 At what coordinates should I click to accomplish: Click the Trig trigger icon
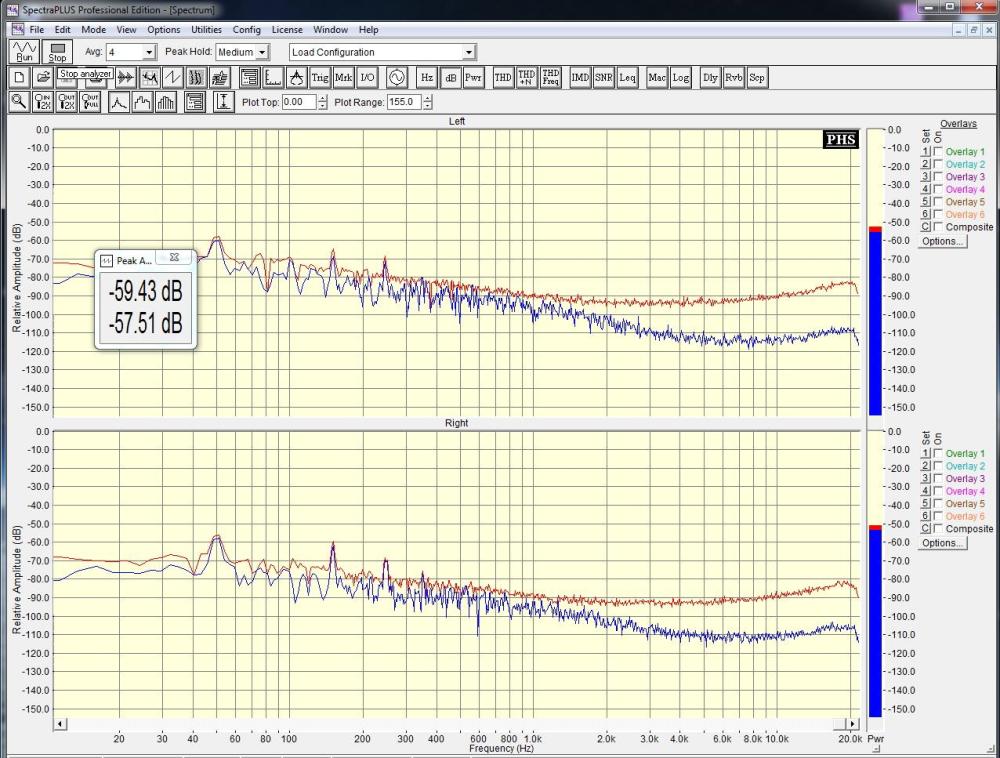(320, 77)
